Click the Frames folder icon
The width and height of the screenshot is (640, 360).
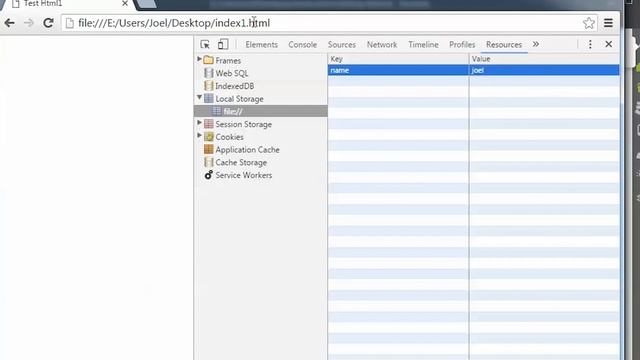(x=209, y=60)
